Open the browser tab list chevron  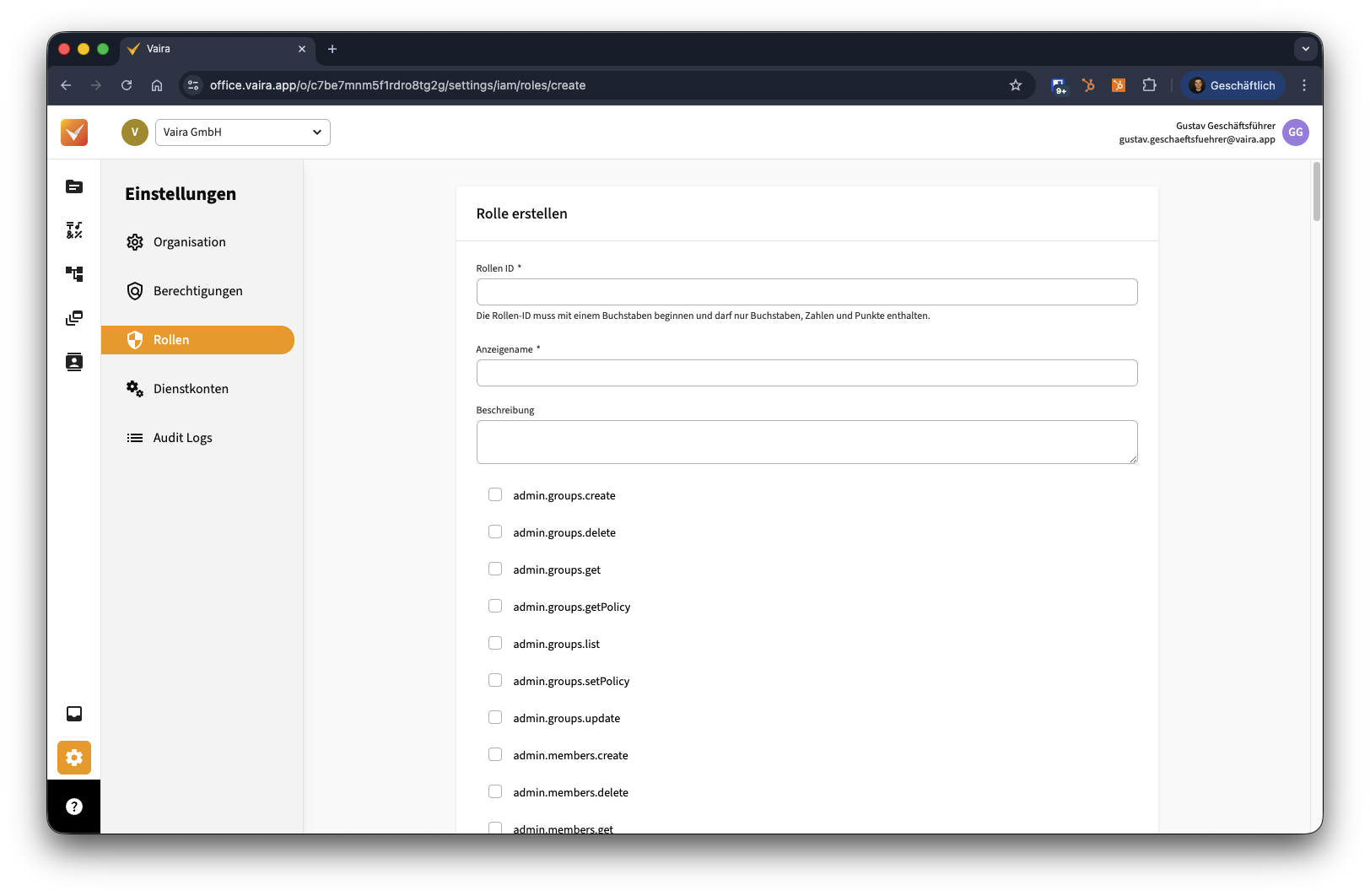tap(1305, 49)
